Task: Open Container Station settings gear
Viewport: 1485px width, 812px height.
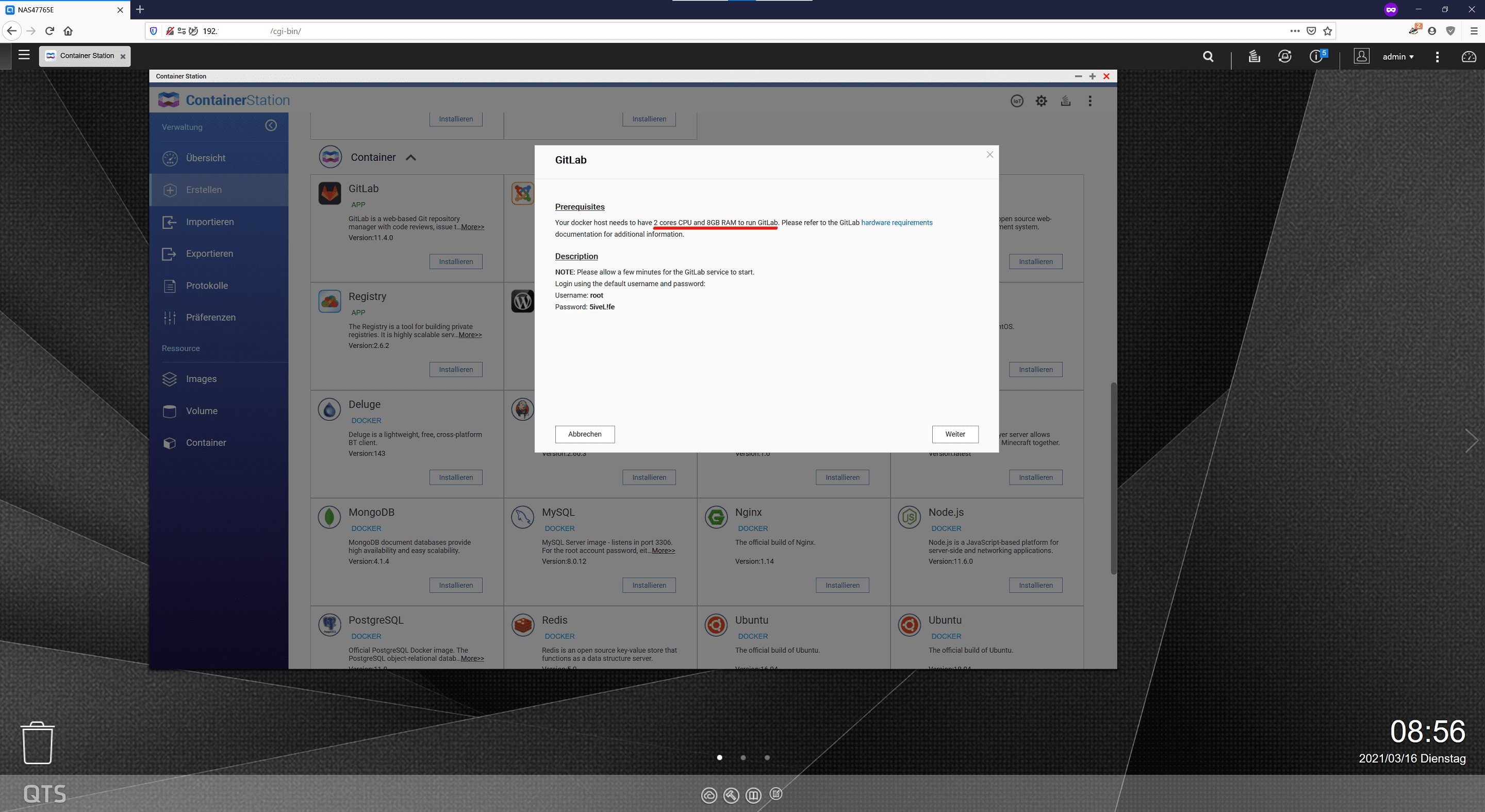Action: [1041, 101]
